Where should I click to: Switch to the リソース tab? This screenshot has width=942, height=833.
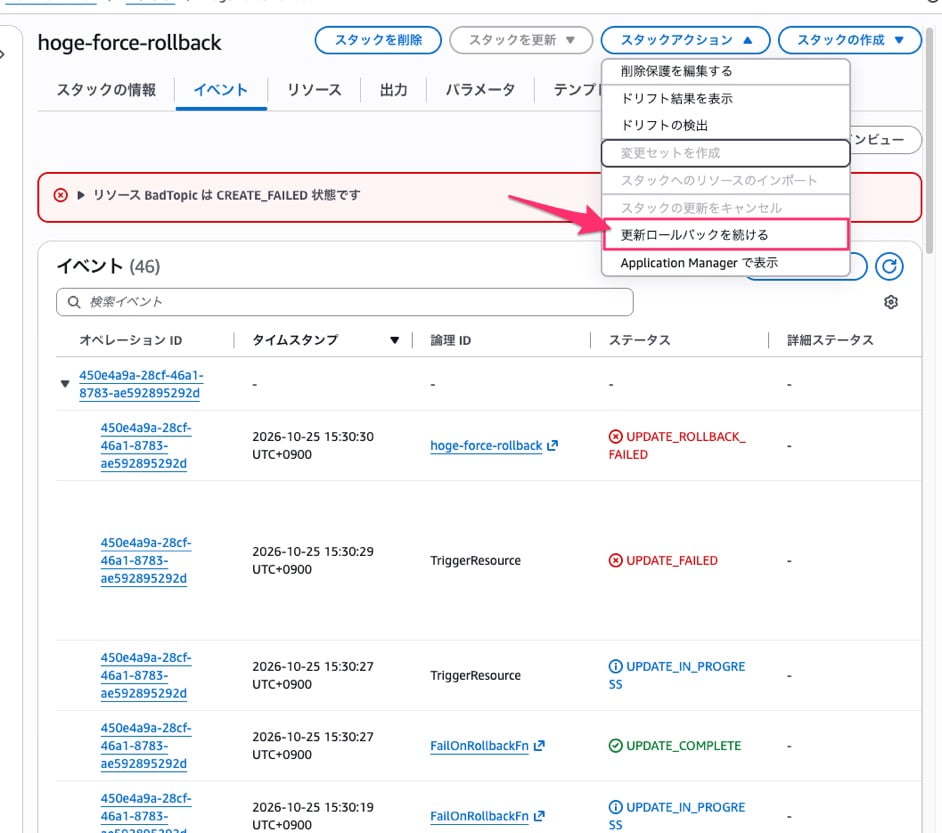(x=314, y=90)
